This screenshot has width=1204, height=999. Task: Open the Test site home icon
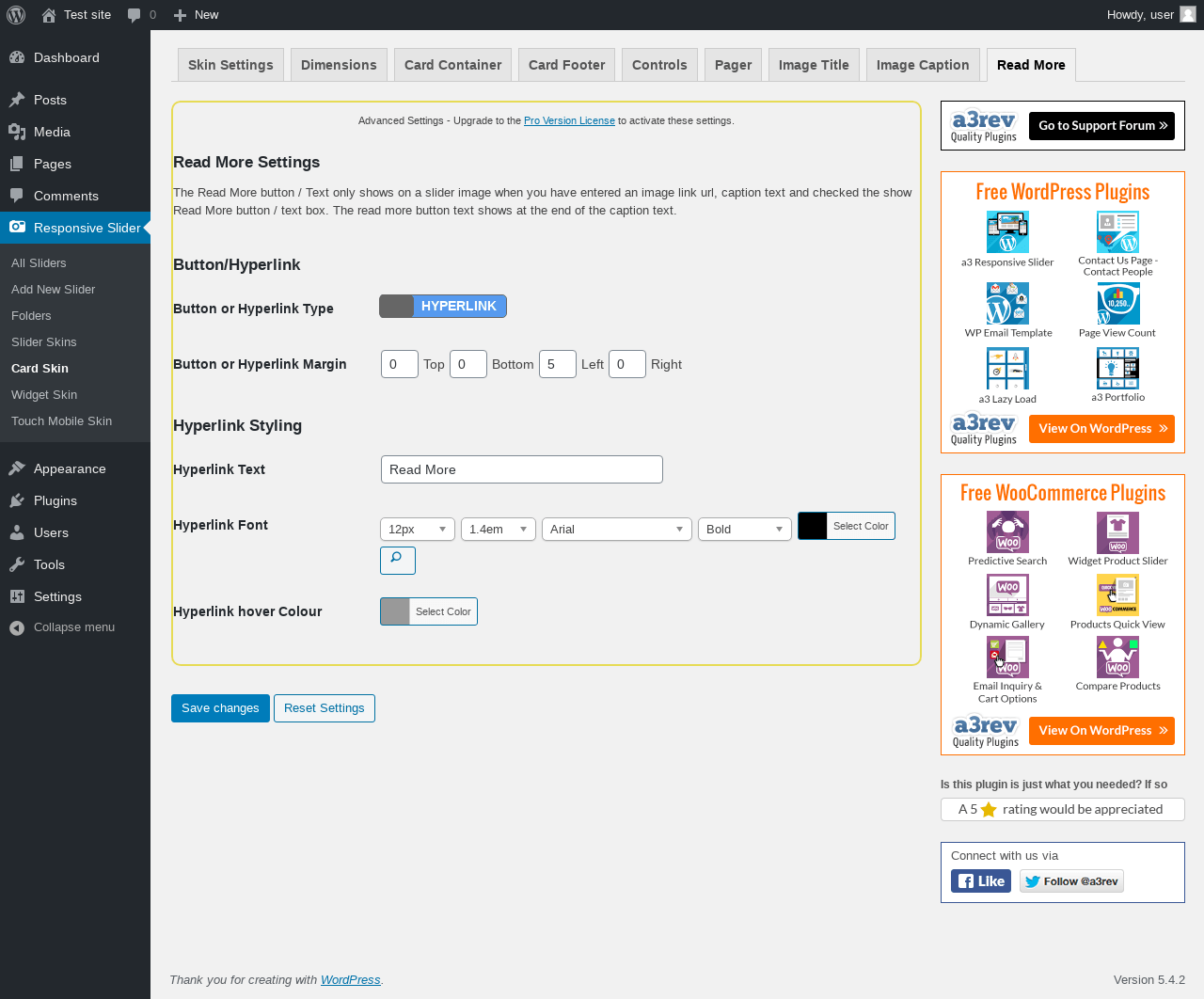click(49, 15)
